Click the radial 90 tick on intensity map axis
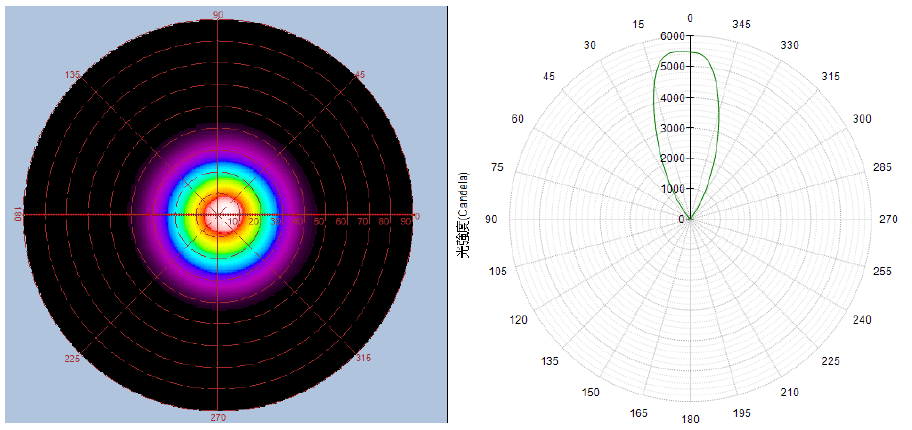912x430 pixels. [x=405, y=220]
